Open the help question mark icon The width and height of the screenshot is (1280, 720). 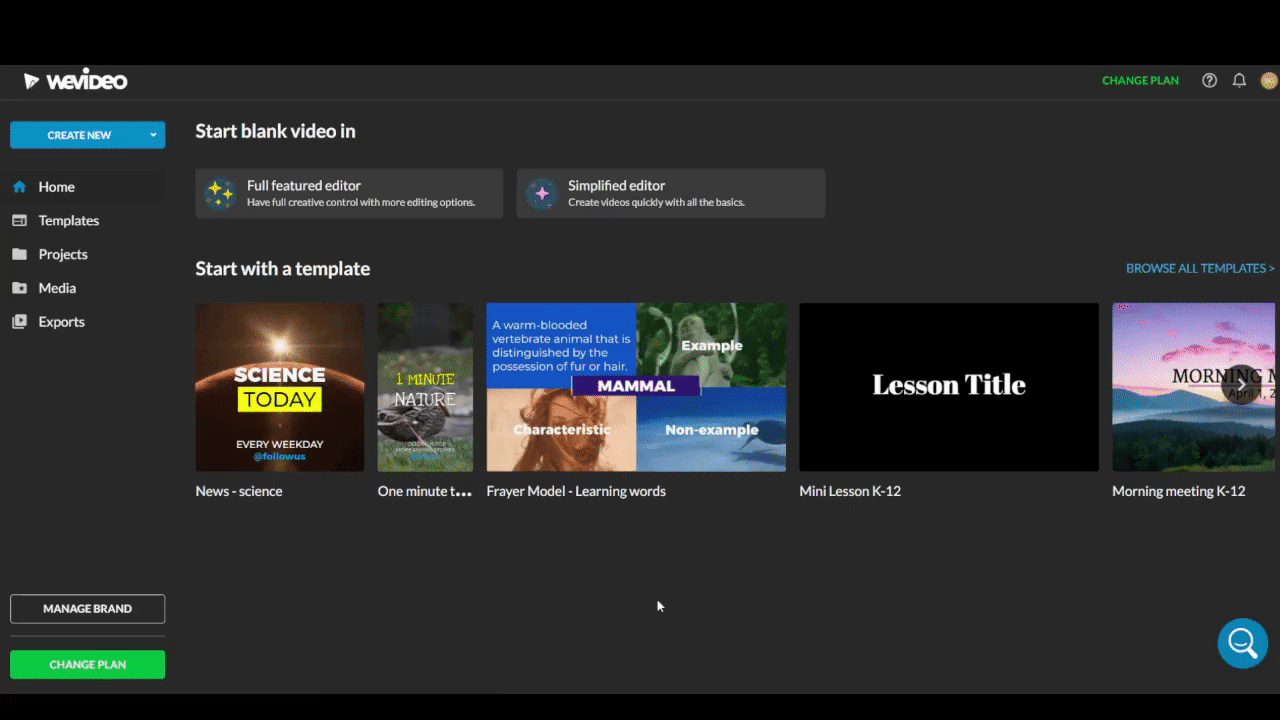click(1210, 81)
